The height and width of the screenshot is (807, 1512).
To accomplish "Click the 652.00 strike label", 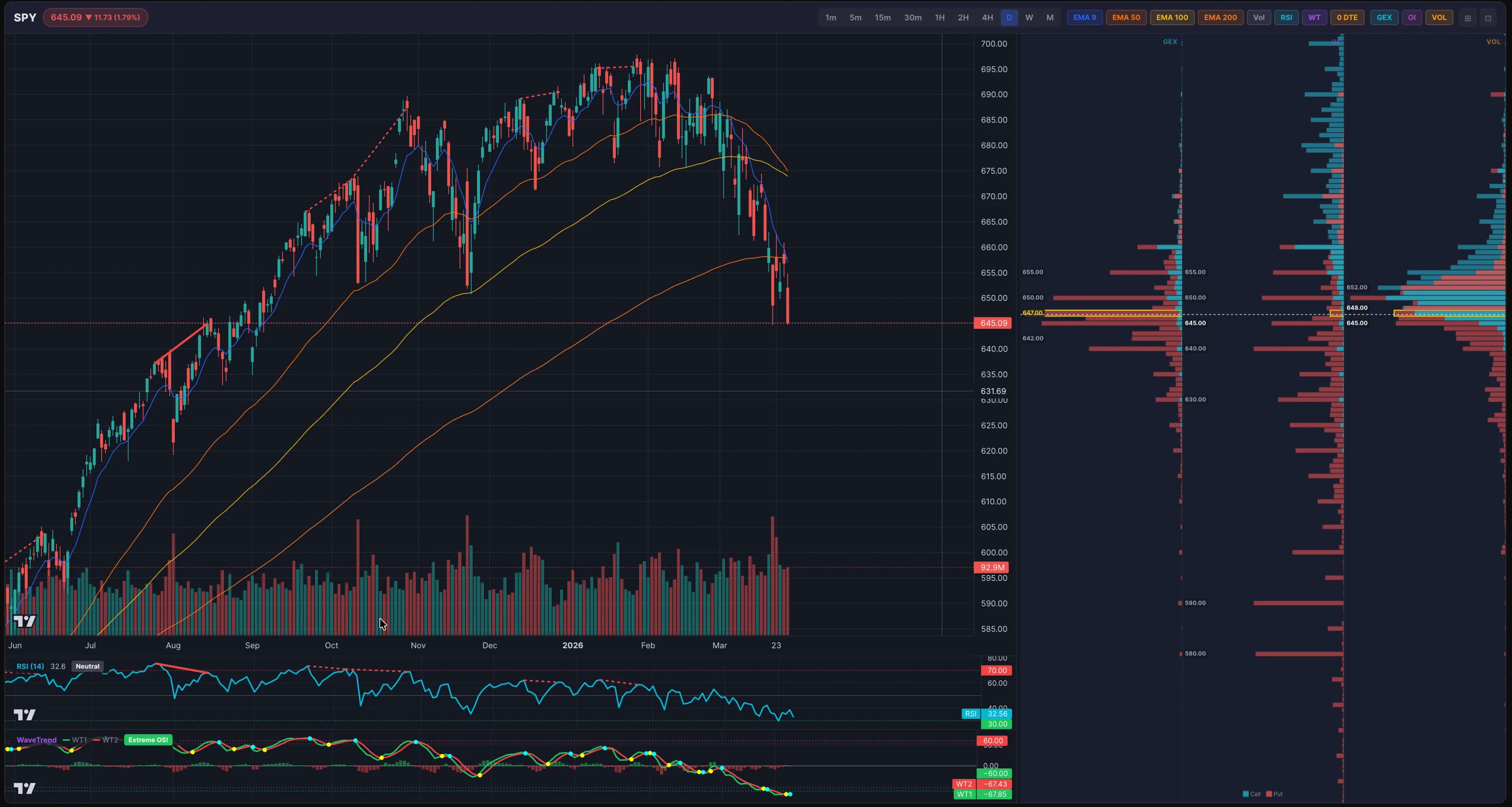I will [1356, 288].
